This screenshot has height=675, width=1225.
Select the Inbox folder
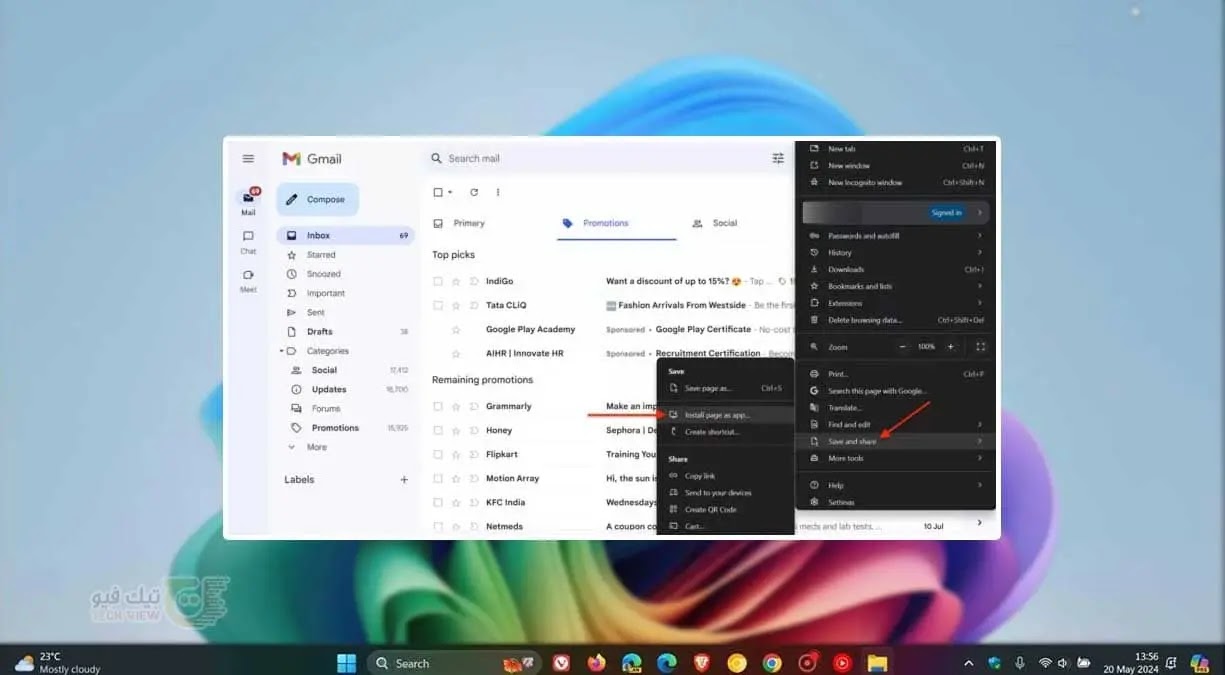click(x=345, y=236)
